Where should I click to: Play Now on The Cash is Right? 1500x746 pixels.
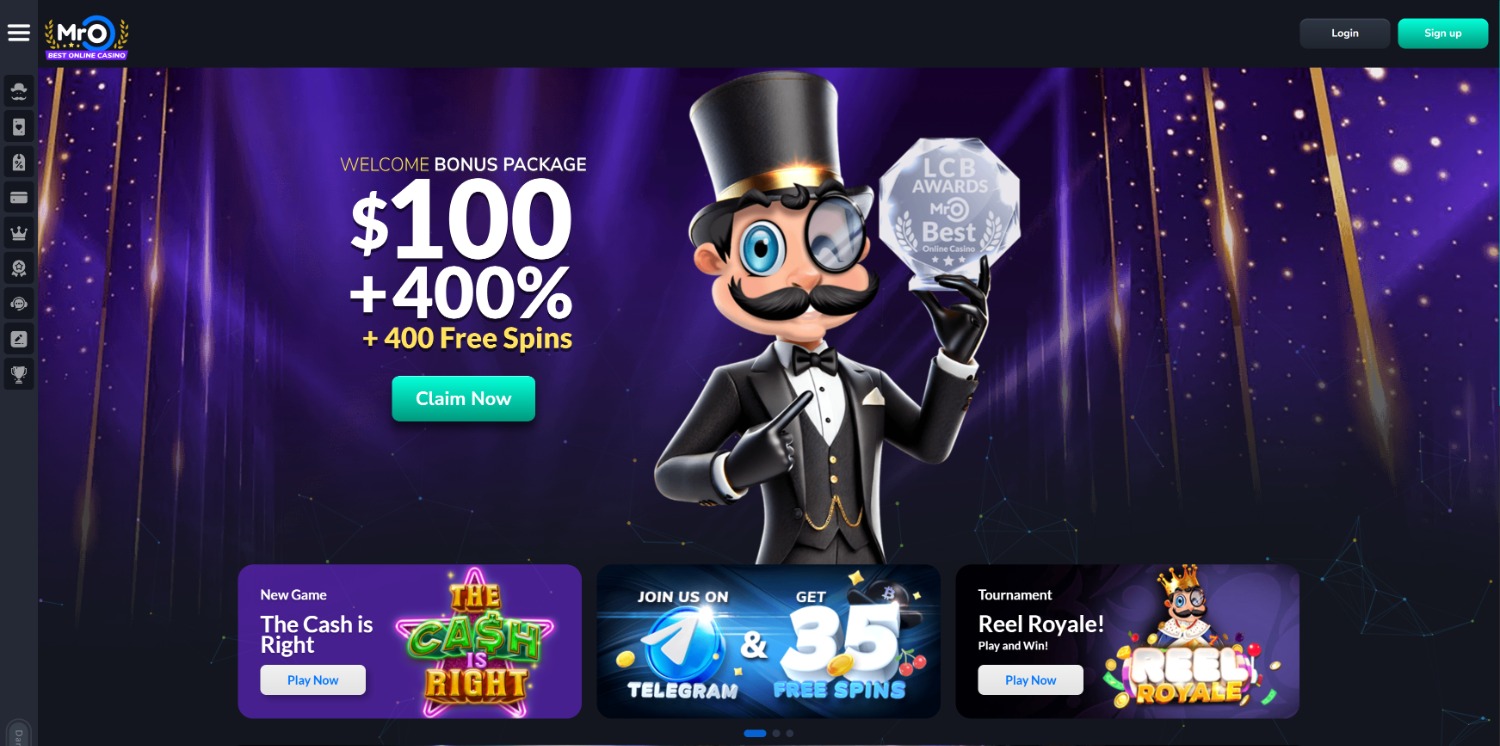pyautogui.click(x=313, y=680)
